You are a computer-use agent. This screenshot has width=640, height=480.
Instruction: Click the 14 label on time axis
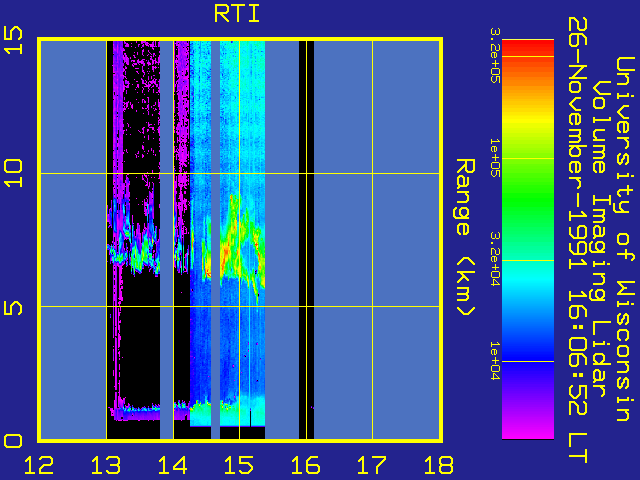tap(173, 465)
